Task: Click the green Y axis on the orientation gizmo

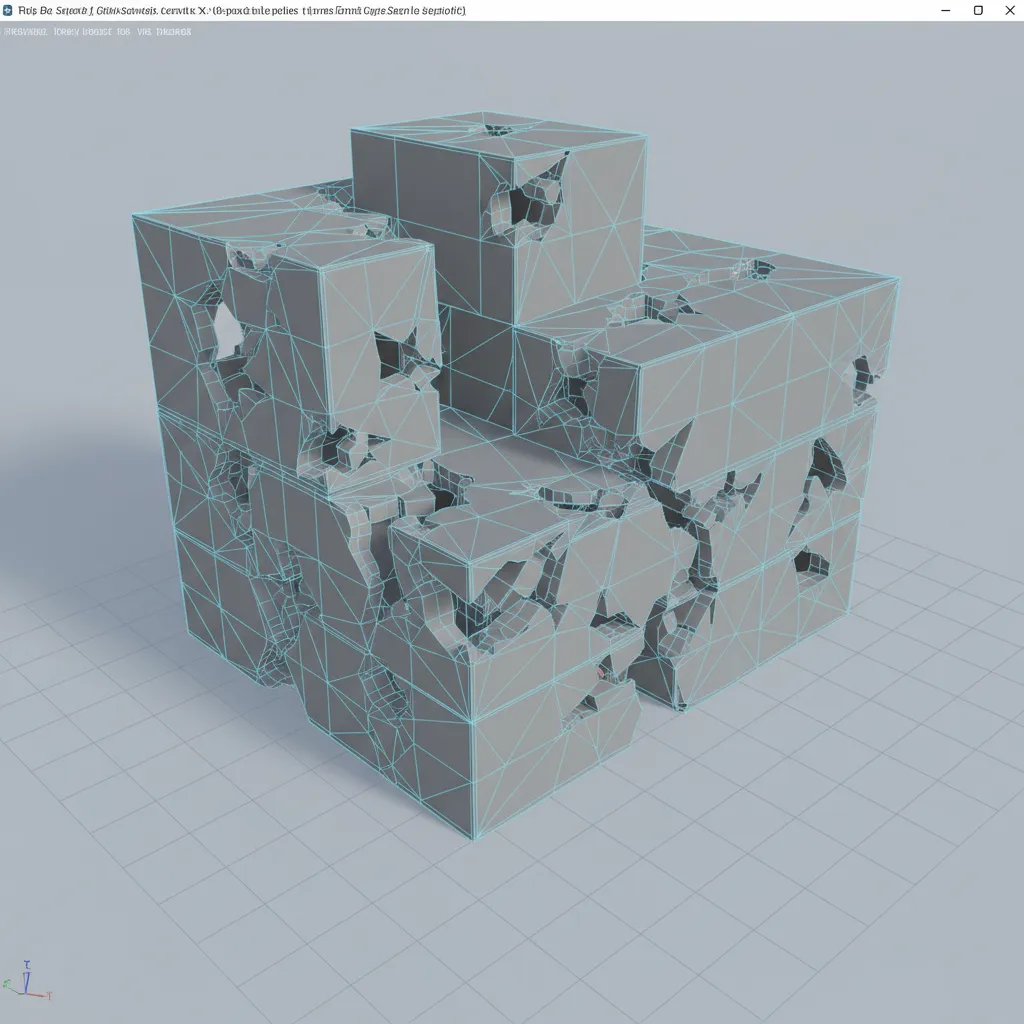Action: click(8, 985)
